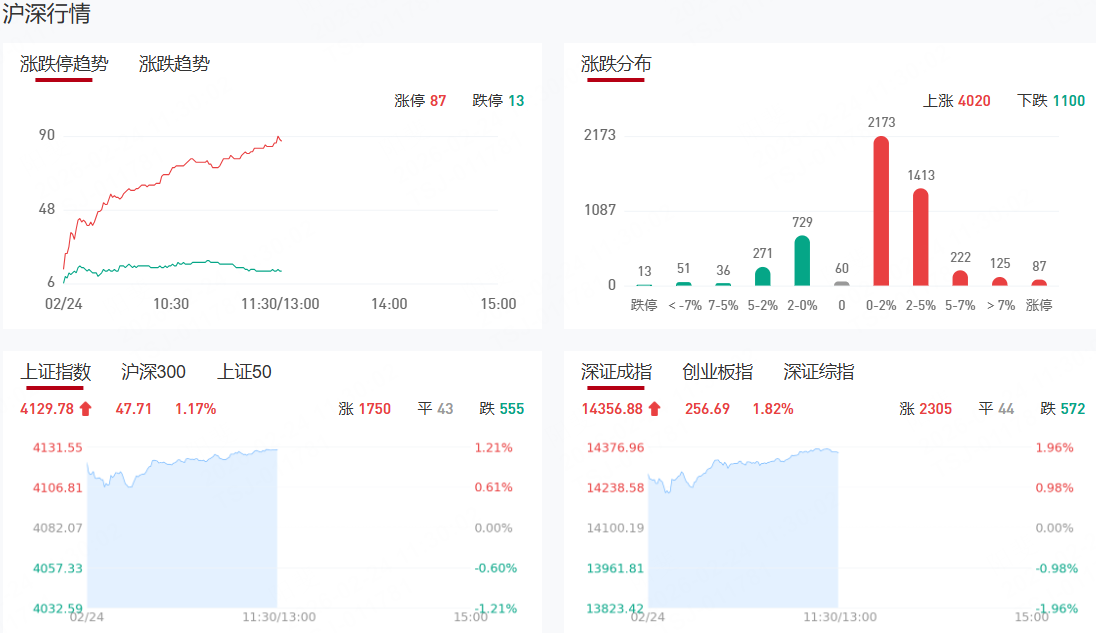This screenshot has width=1096, height=633.
Task: Click the 涨 1750 count
Action: 365,409
